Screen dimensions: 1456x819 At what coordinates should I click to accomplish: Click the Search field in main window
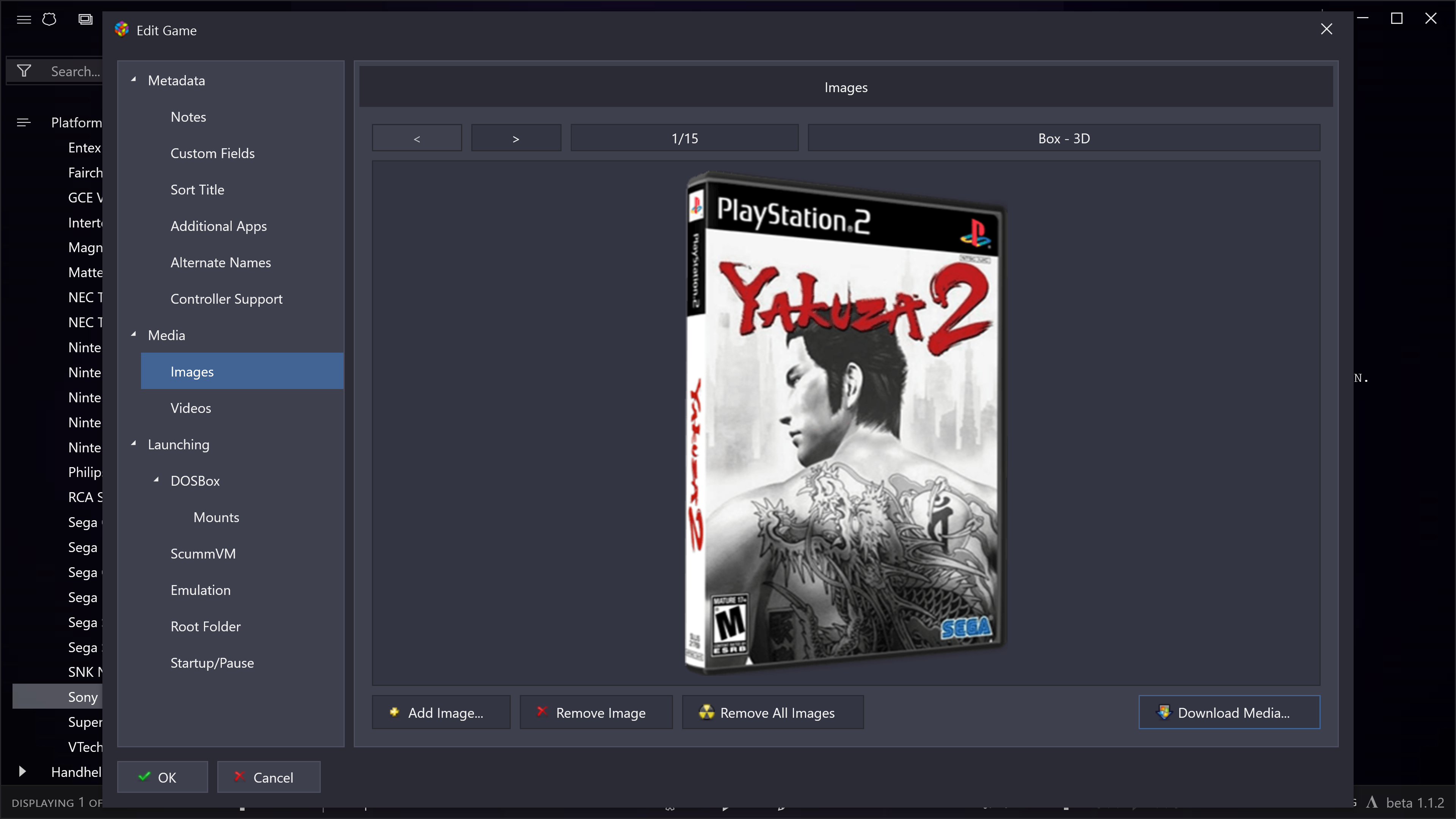click(76, 71)
